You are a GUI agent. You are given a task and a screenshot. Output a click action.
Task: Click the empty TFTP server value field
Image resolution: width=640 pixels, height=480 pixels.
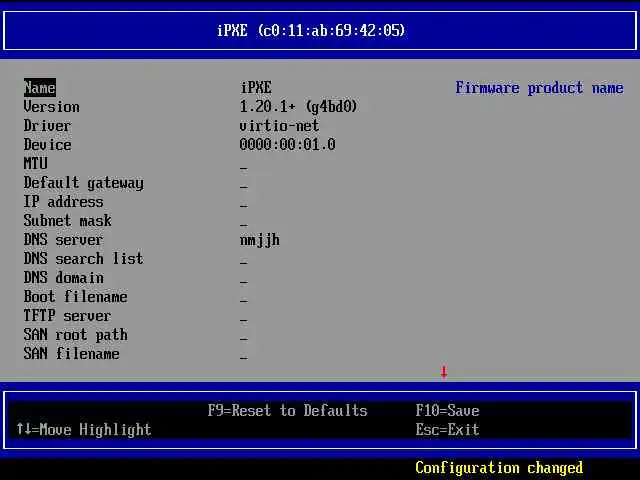click(244, 320)
